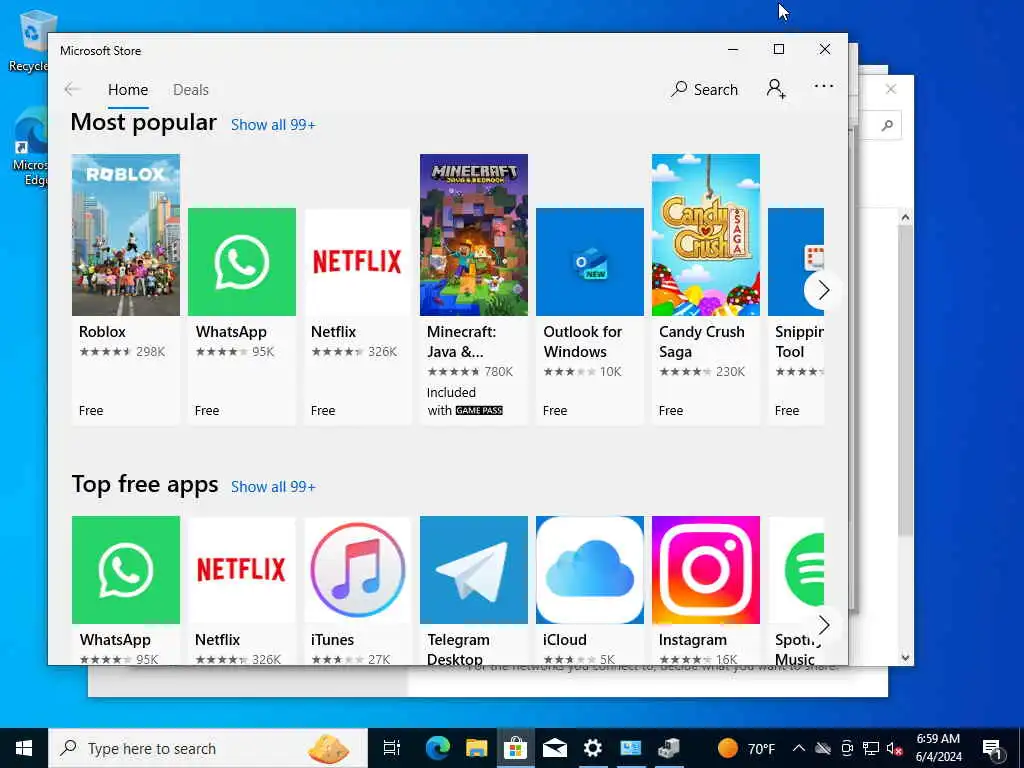This screenshot has width=1024, height=768.
Task: Click the Microsoft Store taskbar icon
Action: 515,748
